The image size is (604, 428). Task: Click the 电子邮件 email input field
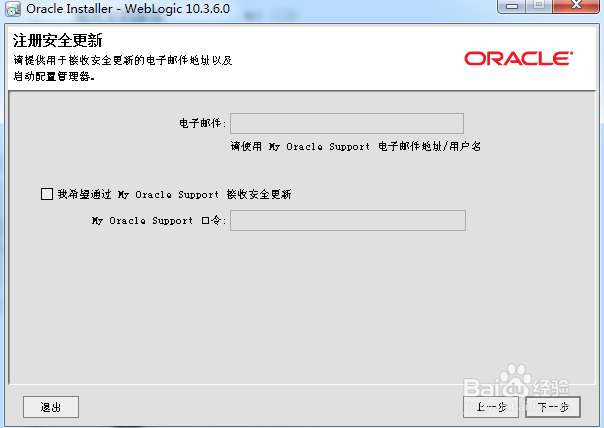(x=347, y=123)
